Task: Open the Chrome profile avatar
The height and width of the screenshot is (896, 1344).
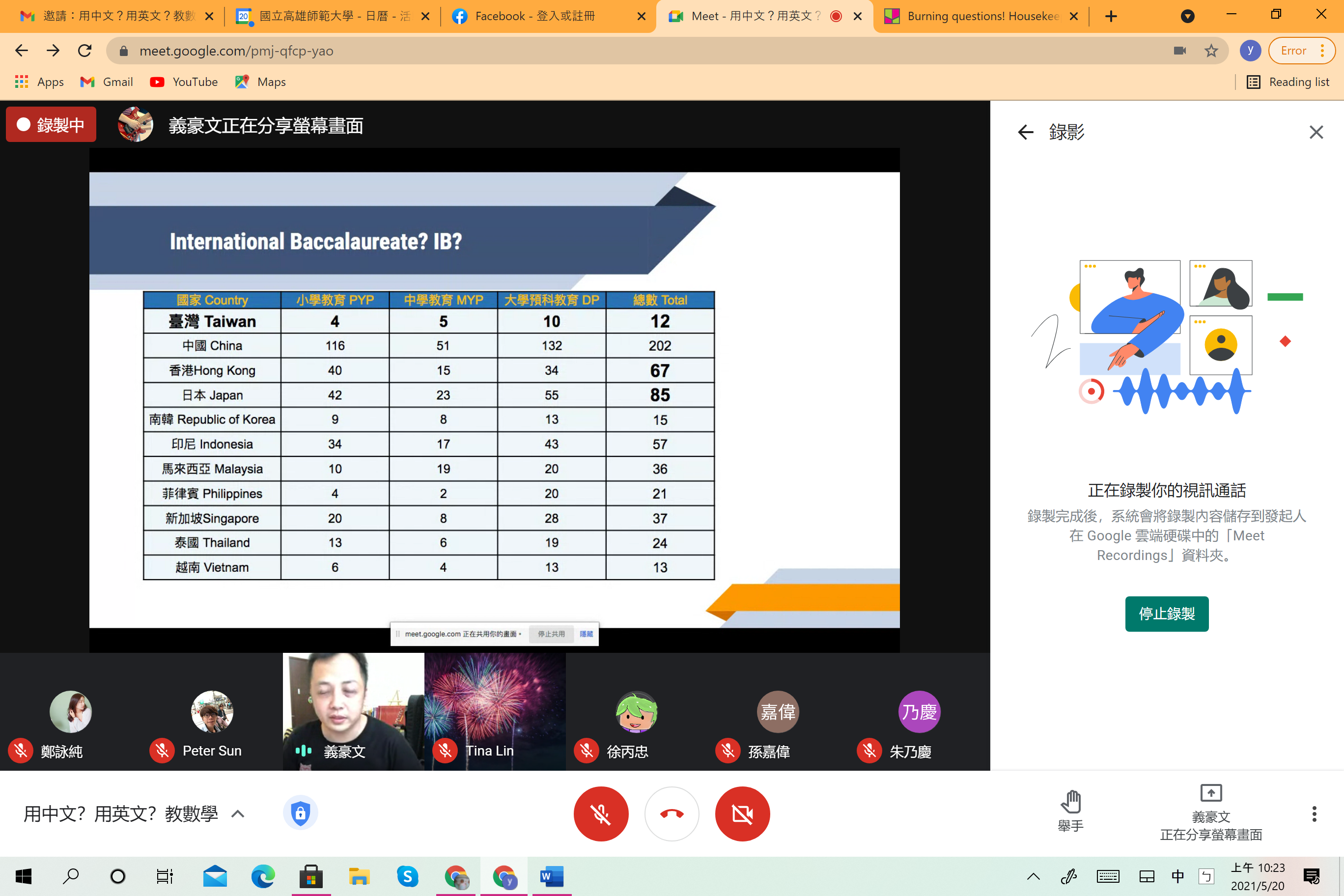Action: tap(1250, 51)
